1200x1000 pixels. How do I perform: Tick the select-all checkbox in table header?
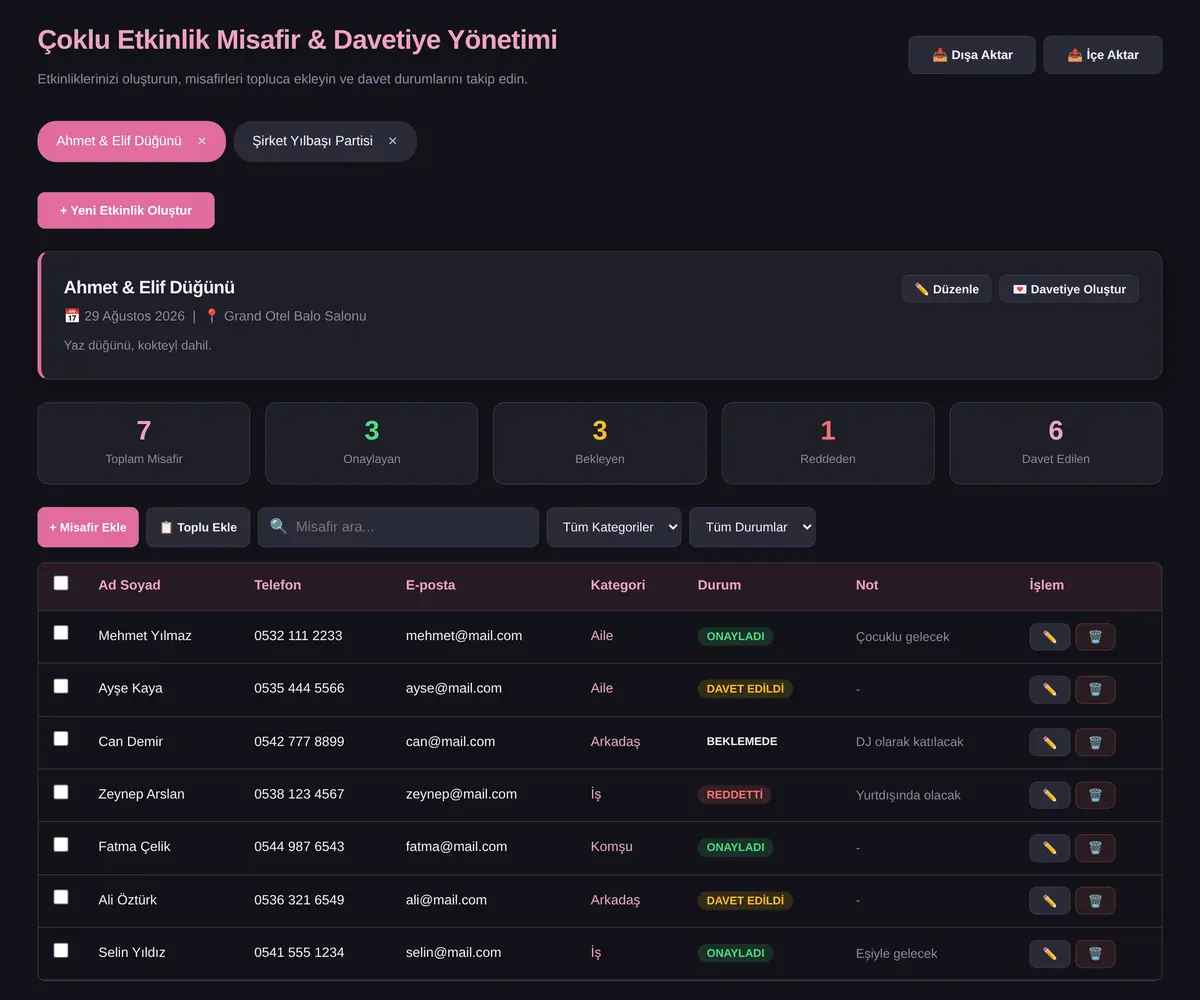[x=61, y=583]
